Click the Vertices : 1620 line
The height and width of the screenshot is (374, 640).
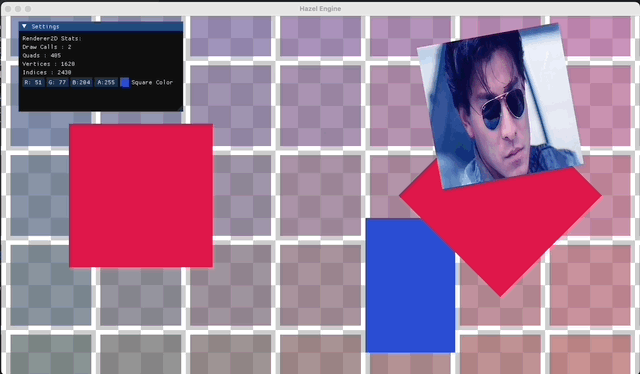[x=49, y=64]
